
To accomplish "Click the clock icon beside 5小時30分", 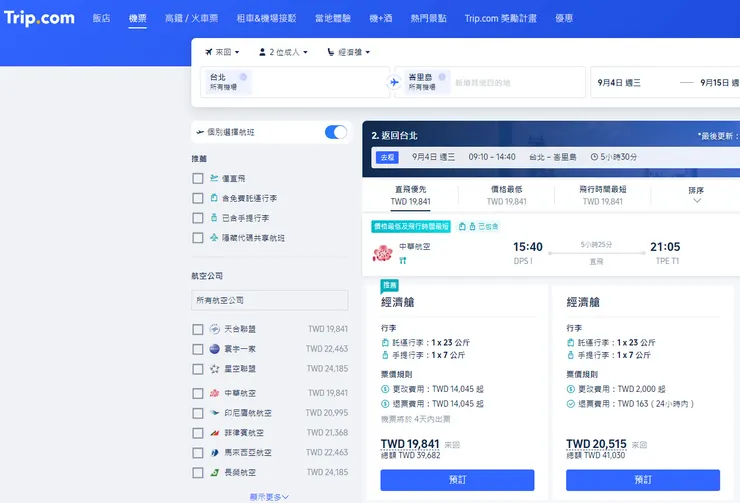I will [x=594, y=157].
